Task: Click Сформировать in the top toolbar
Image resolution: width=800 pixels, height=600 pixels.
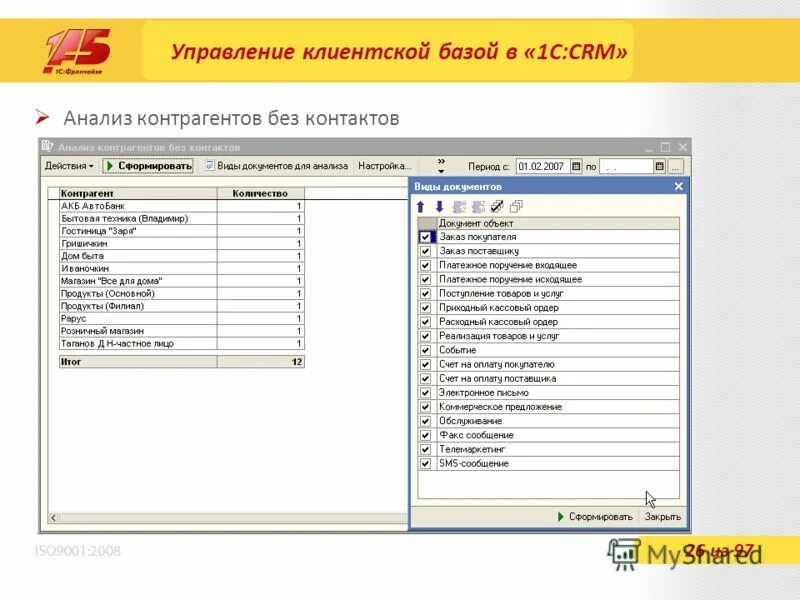Action: [x=148, y=166]
